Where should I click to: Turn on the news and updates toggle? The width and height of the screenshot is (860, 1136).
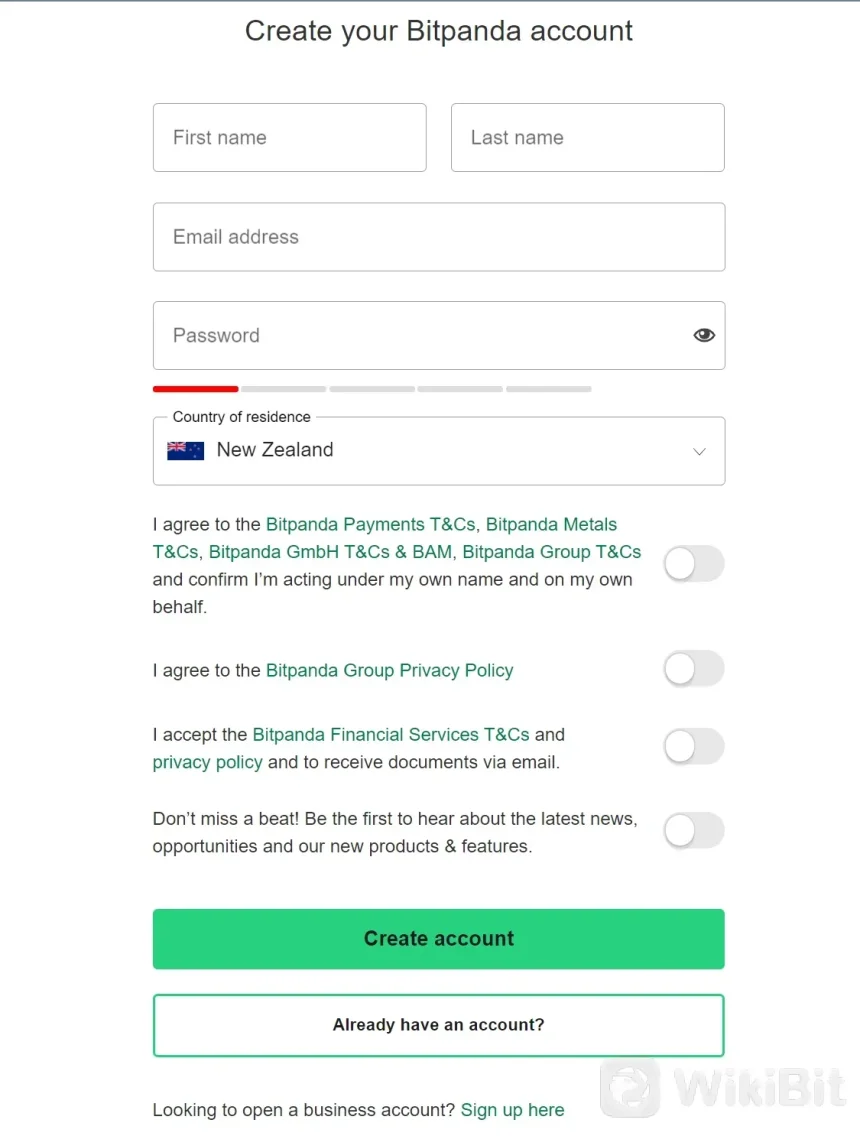tap(693, 831)
